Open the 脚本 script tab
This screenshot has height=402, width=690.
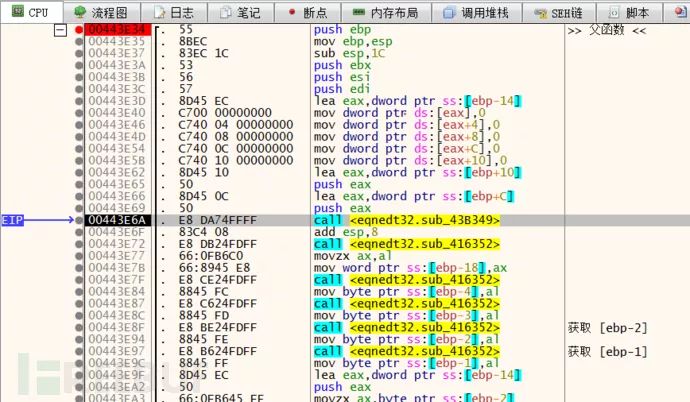(629, 12)
